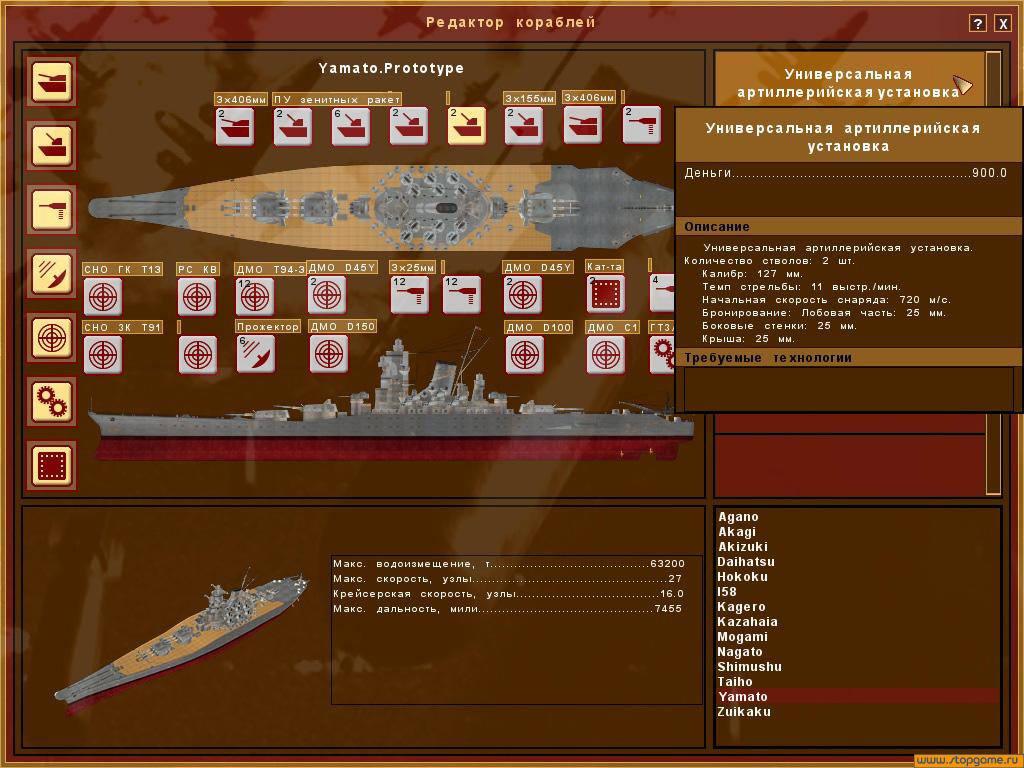Open the gears machinery category icon

(x=50, y=401)
